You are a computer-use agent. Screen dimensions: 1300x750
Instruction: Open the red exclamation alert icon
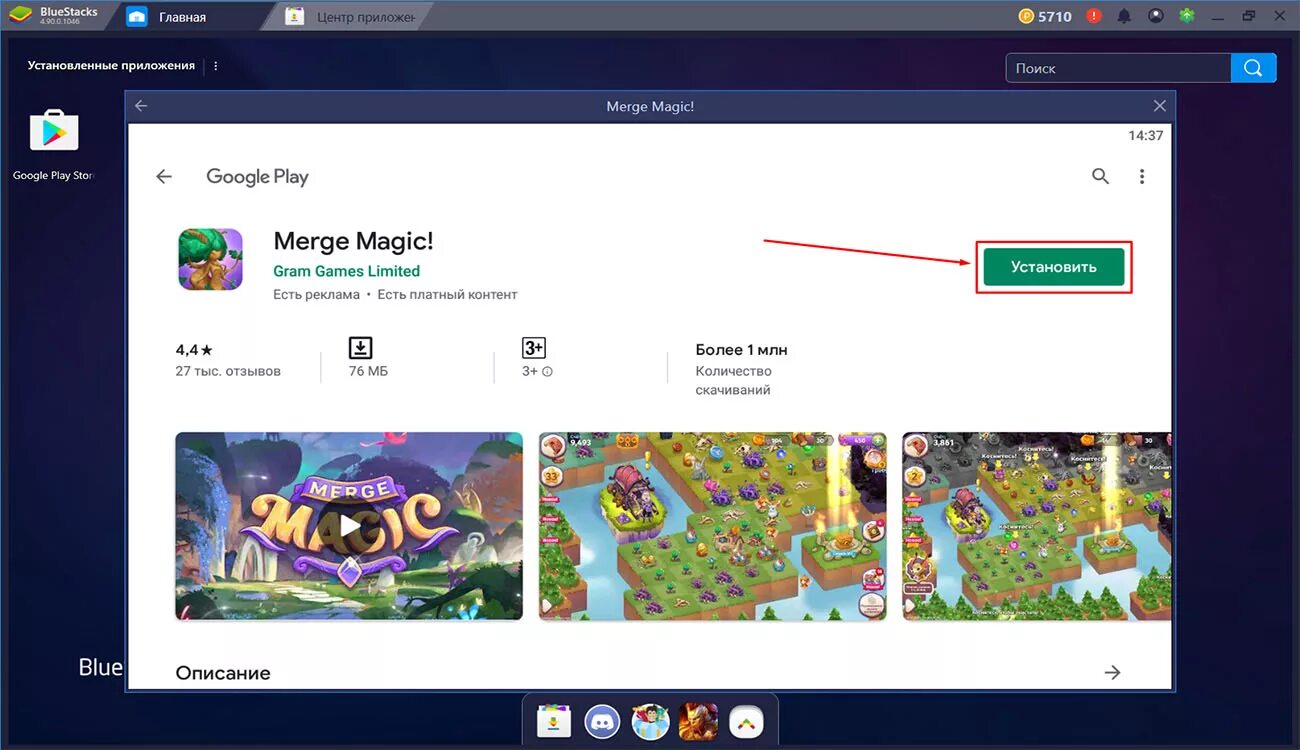click(x=1094, y=16)
